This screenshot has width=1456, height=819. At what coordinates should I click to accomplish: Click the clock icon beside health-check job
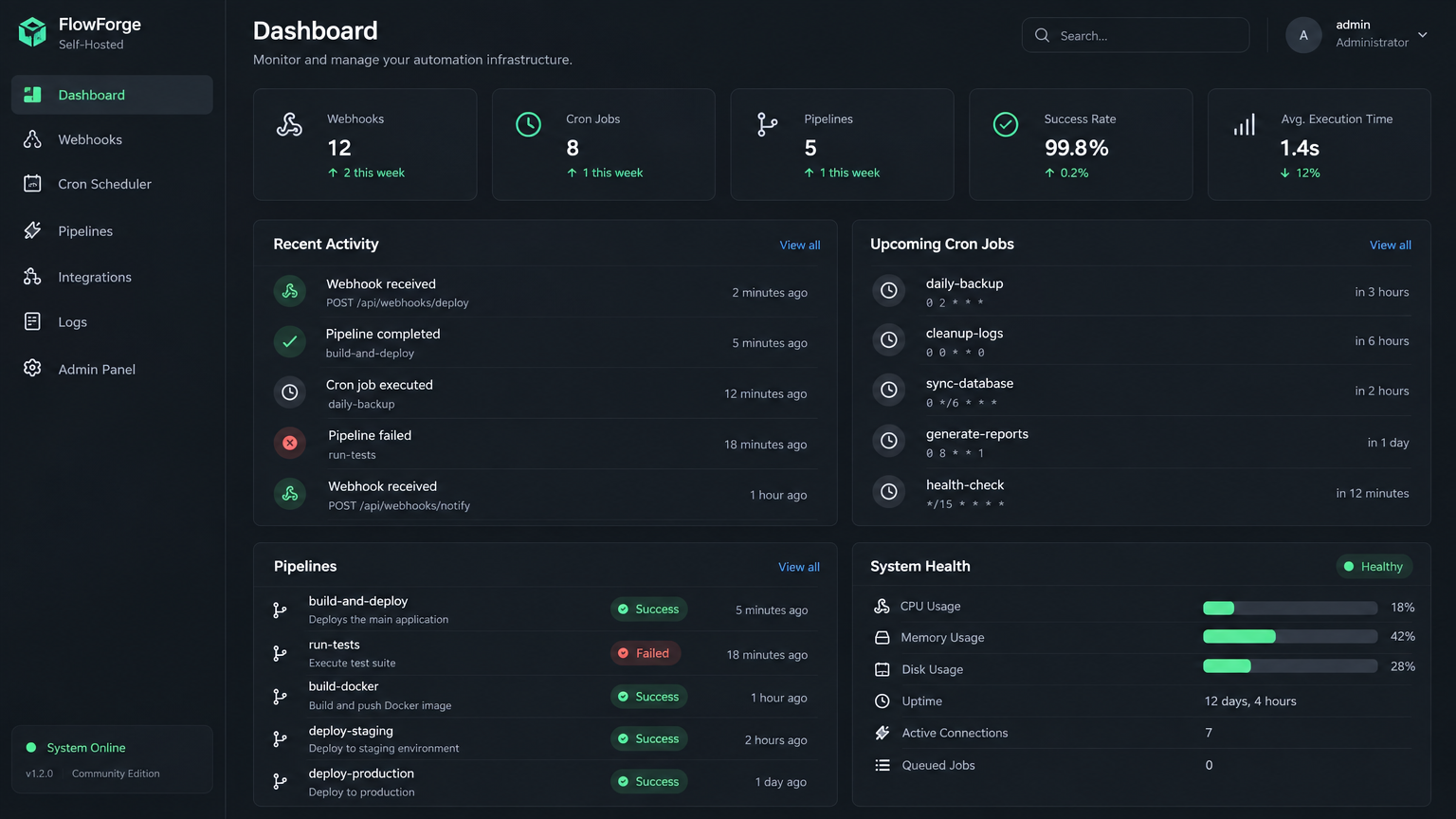(x=888, y=491)
